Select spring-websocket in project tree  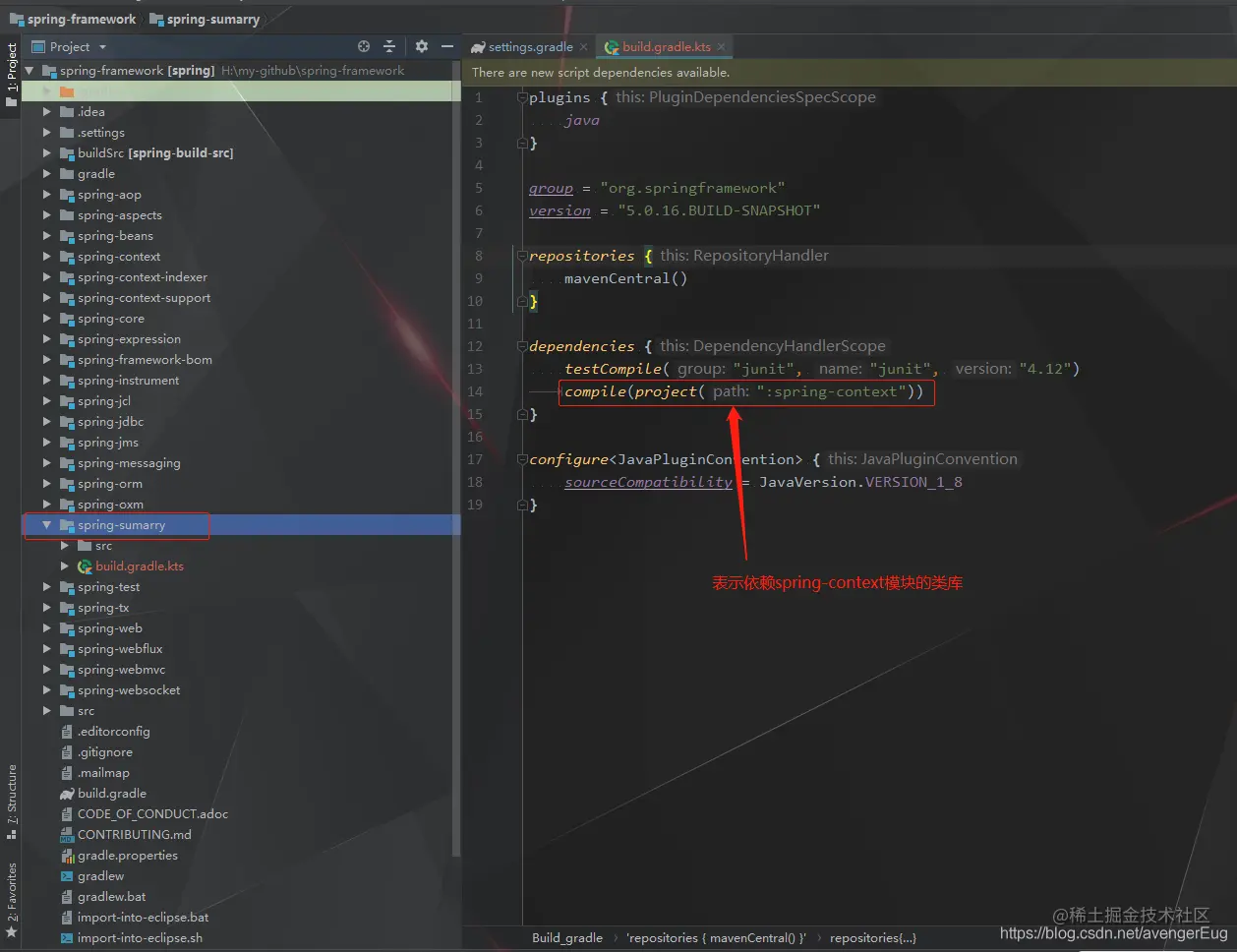(129, 690)
